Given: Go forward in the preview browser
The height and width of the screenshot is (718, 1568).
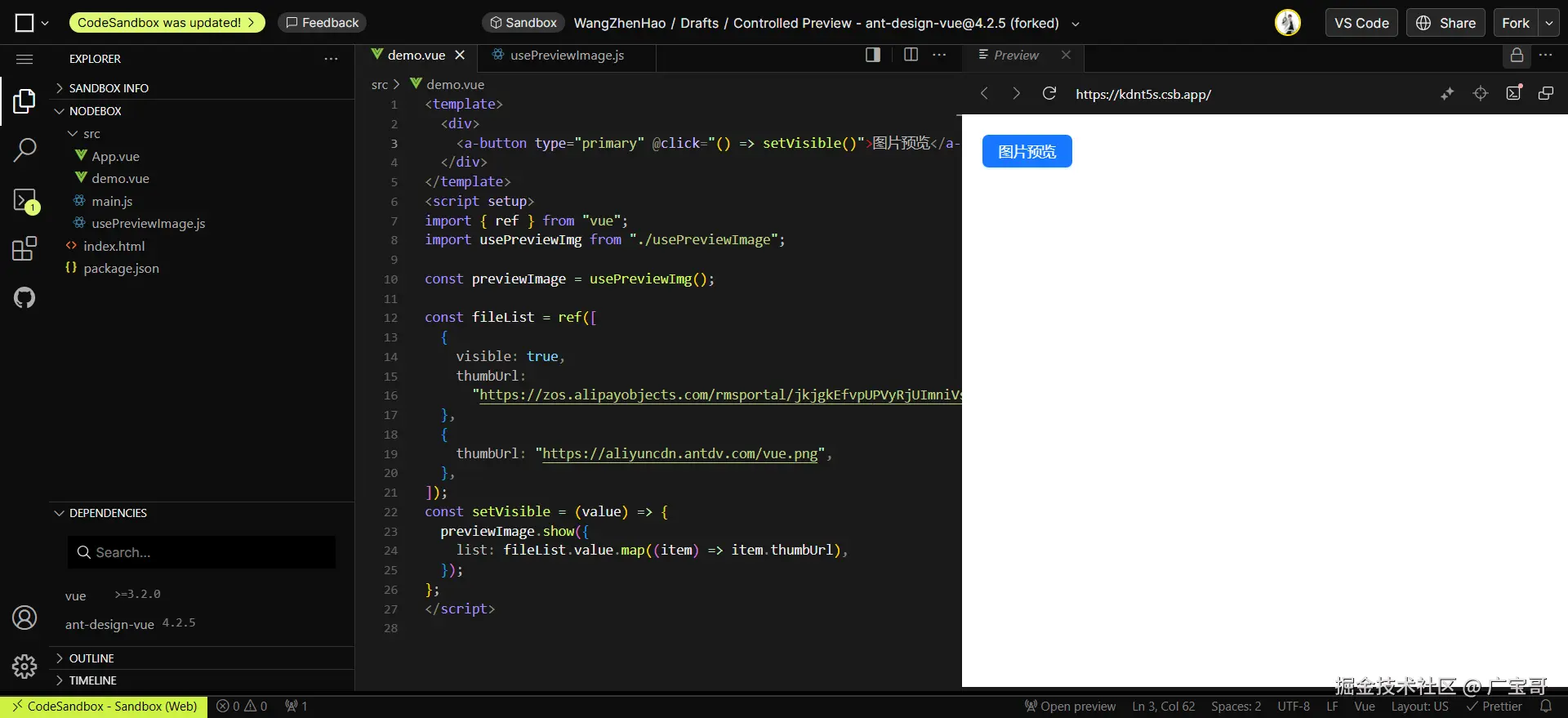Looking at the screenshot, I should click(x=1016, y=94).
